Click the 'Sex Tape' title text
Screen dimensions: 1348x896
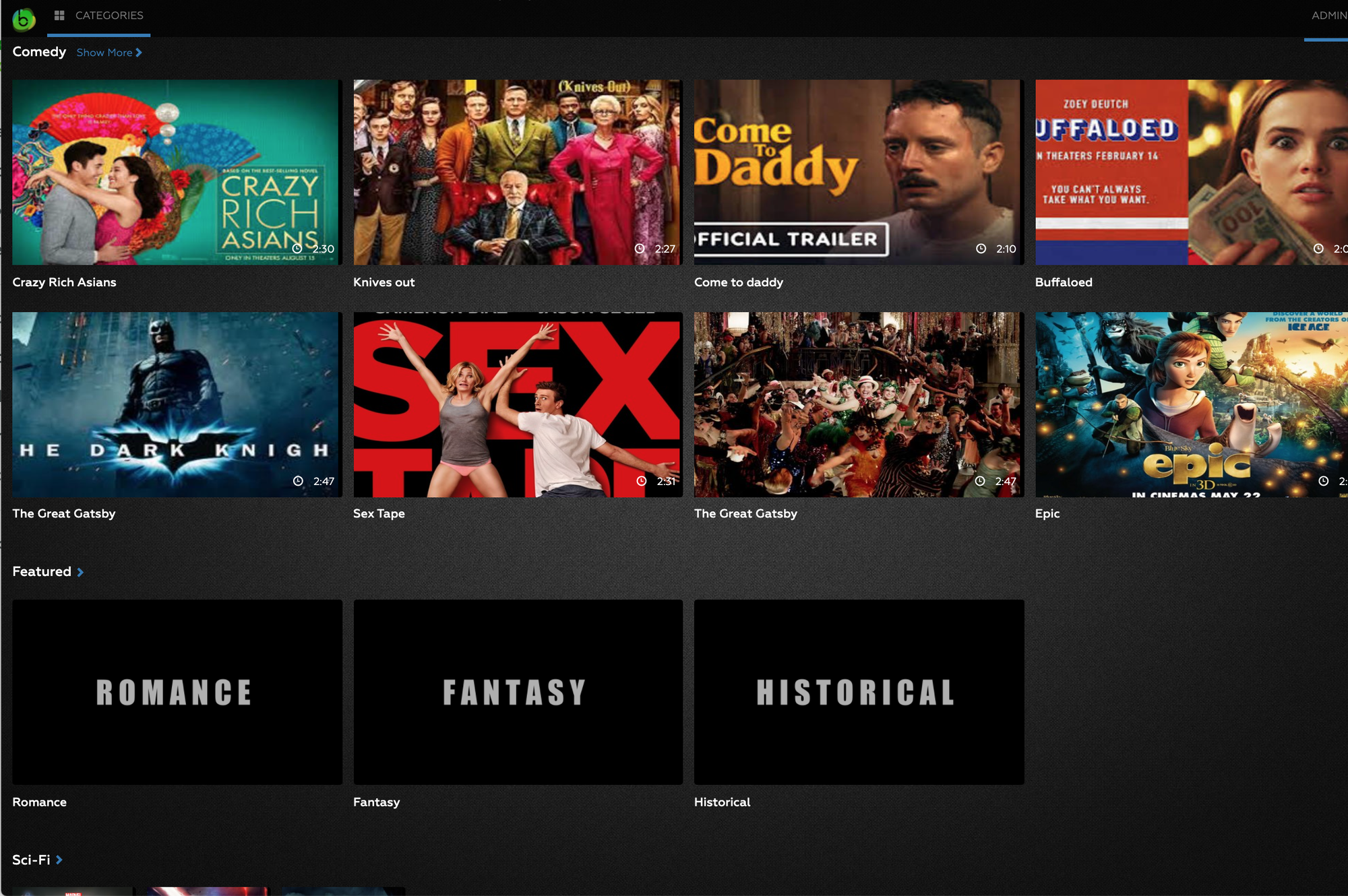click(379, 513)
